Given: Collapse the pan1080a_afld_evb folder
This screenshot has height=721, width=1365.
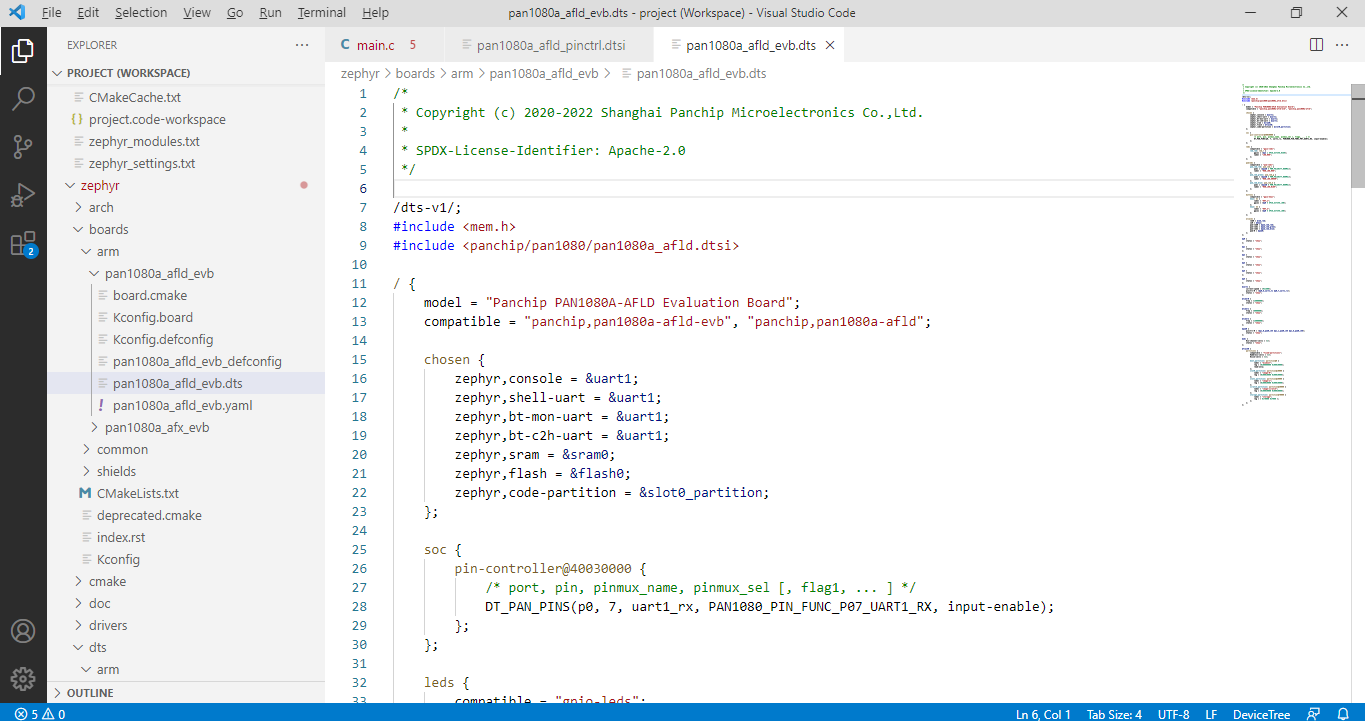Looking at the screenshot, I should [186, 273].
